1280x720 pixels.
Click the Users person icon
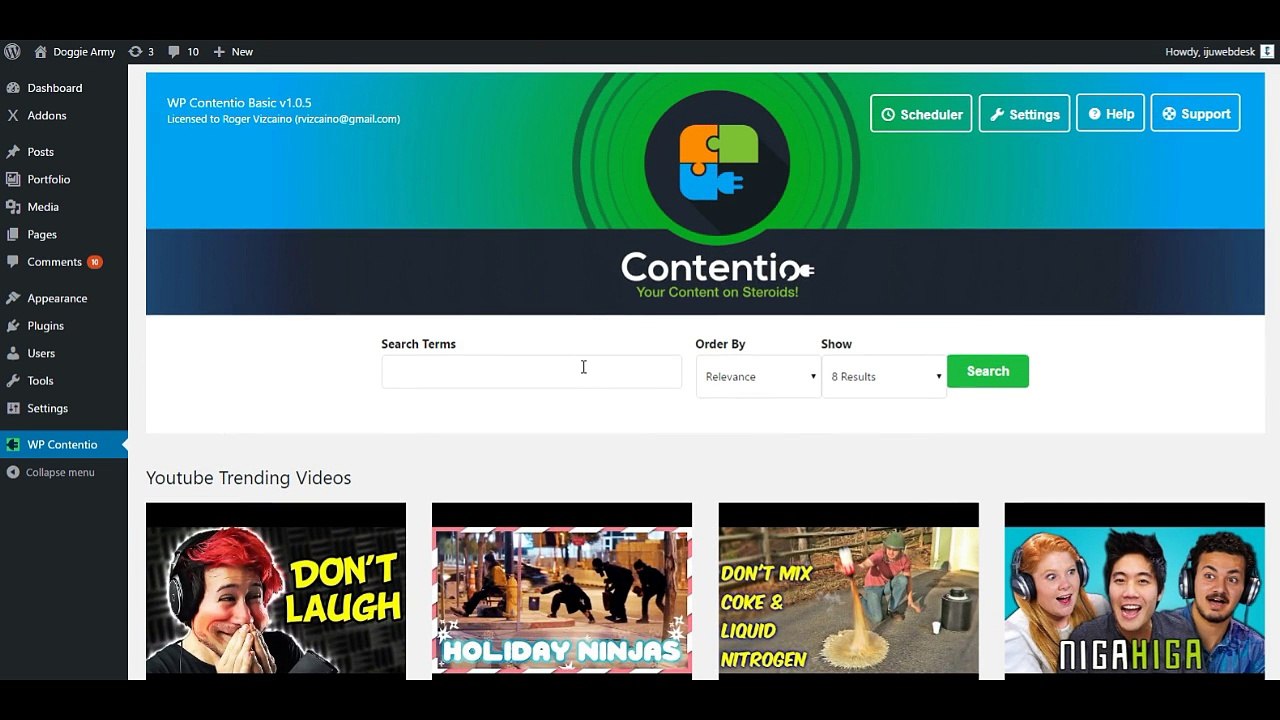pos(13,353)
